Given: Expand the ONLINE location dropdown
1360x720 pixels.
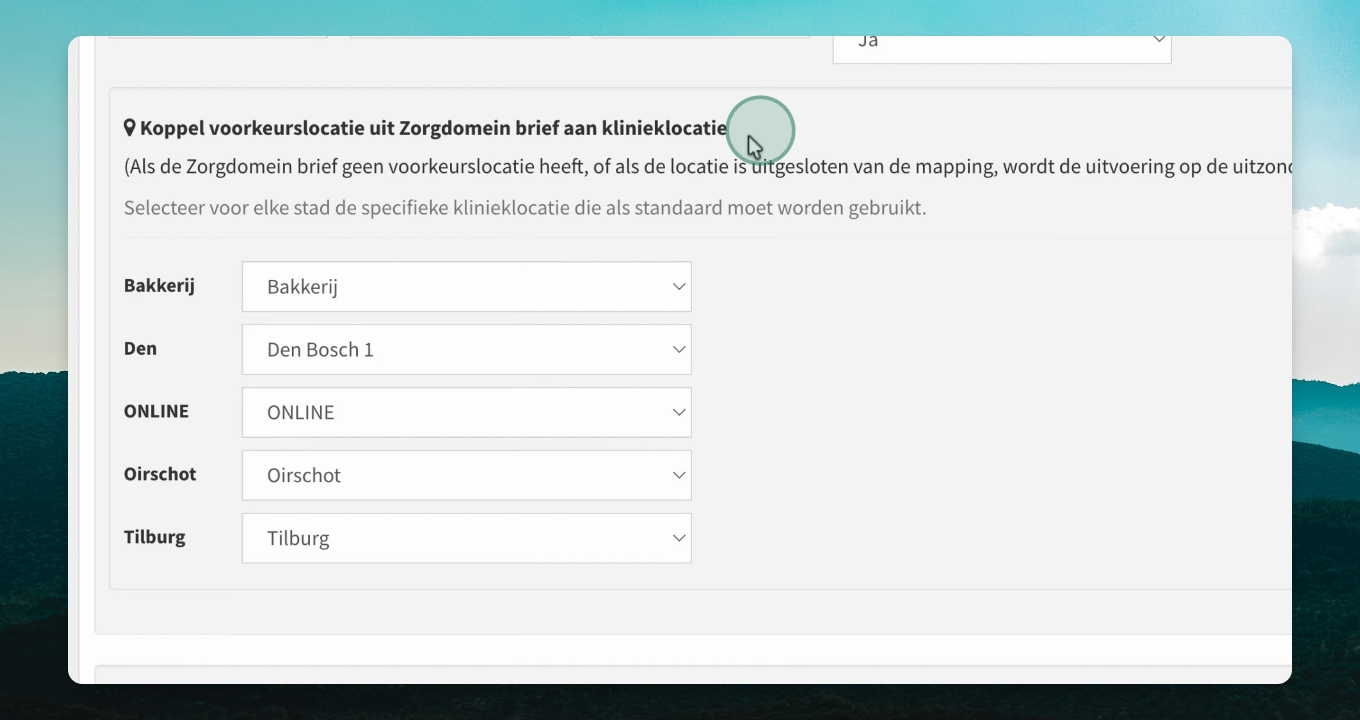Looking at the screenshot, I should [x=466, y=413].
